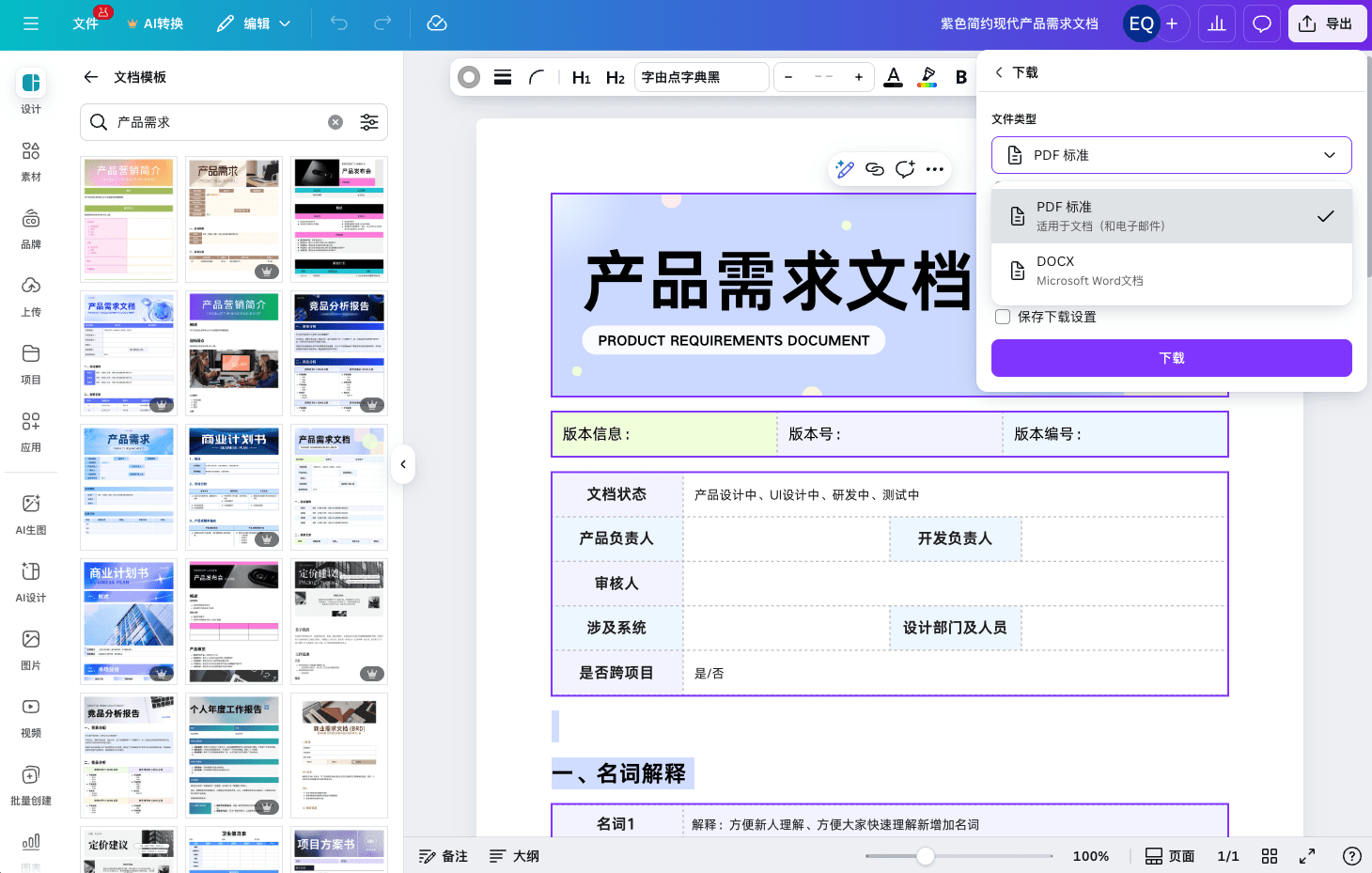Open the 大纲 outline view
Viewport: 1372px width, 873px height.
pos(515,856)
